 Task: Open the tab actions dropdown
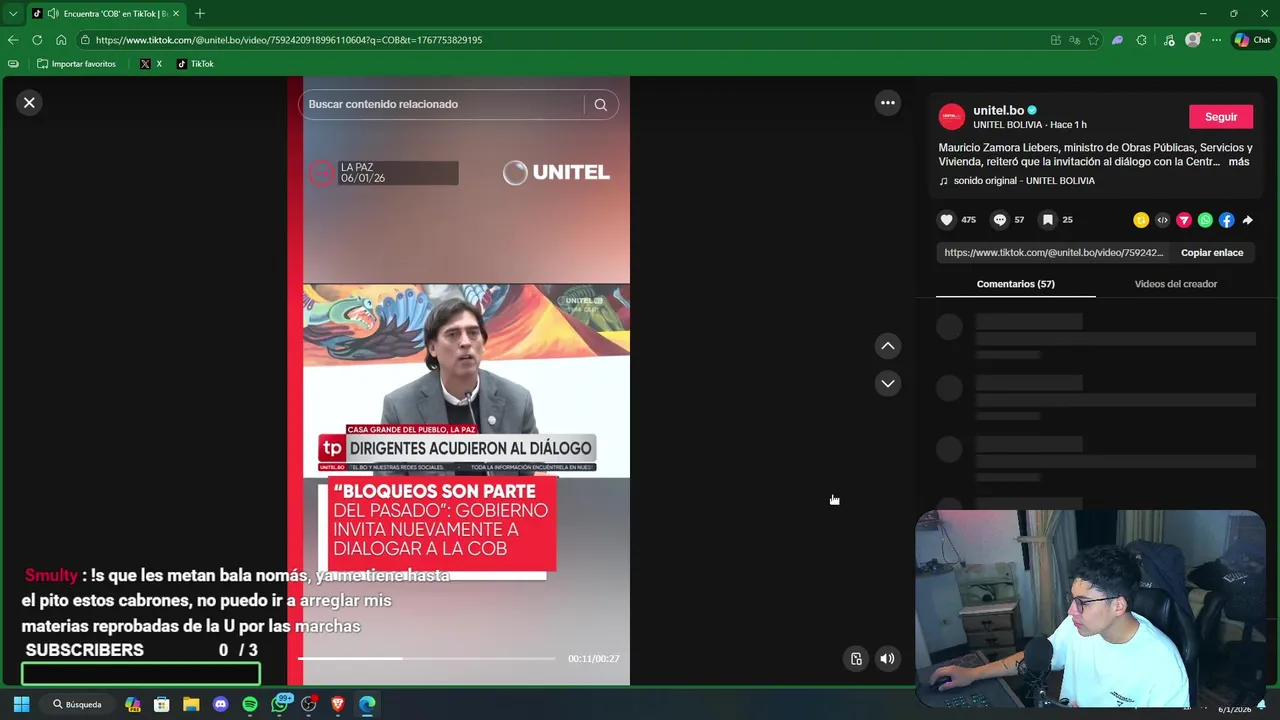pyautogui.click(x=12, y=14)
